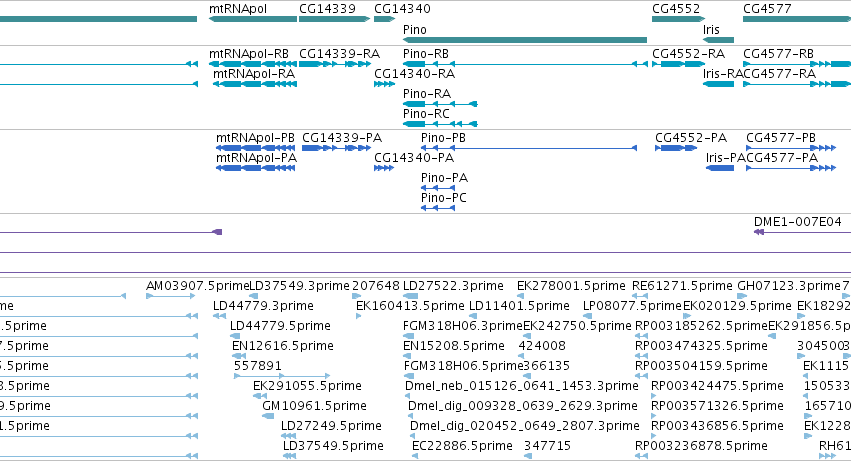
Task: Open EST LP08077.5prime
Action: (x=632, y=306)
